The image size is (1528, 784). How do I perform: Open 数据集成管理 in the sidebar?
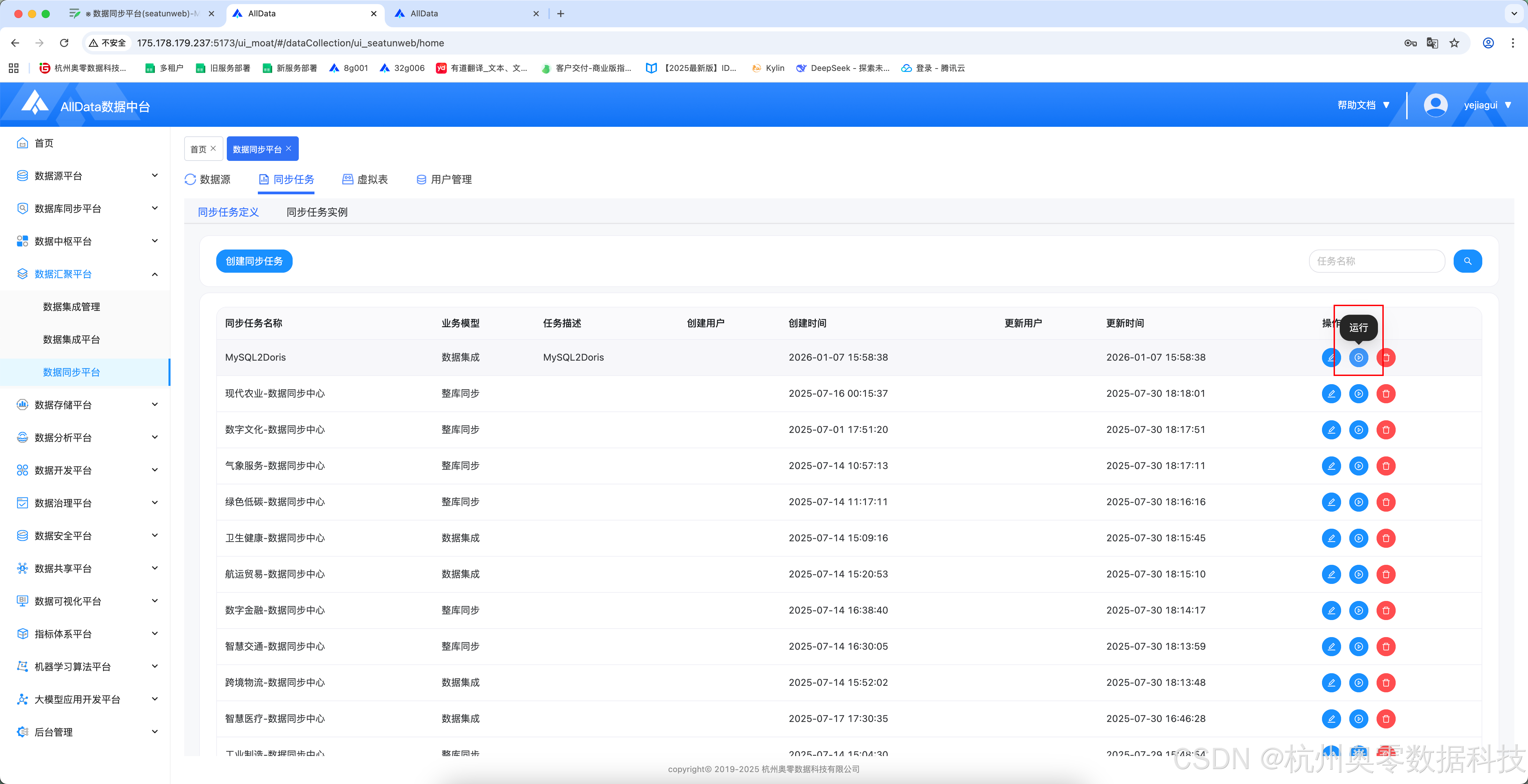pyautogui.click(x=71, y=307)
